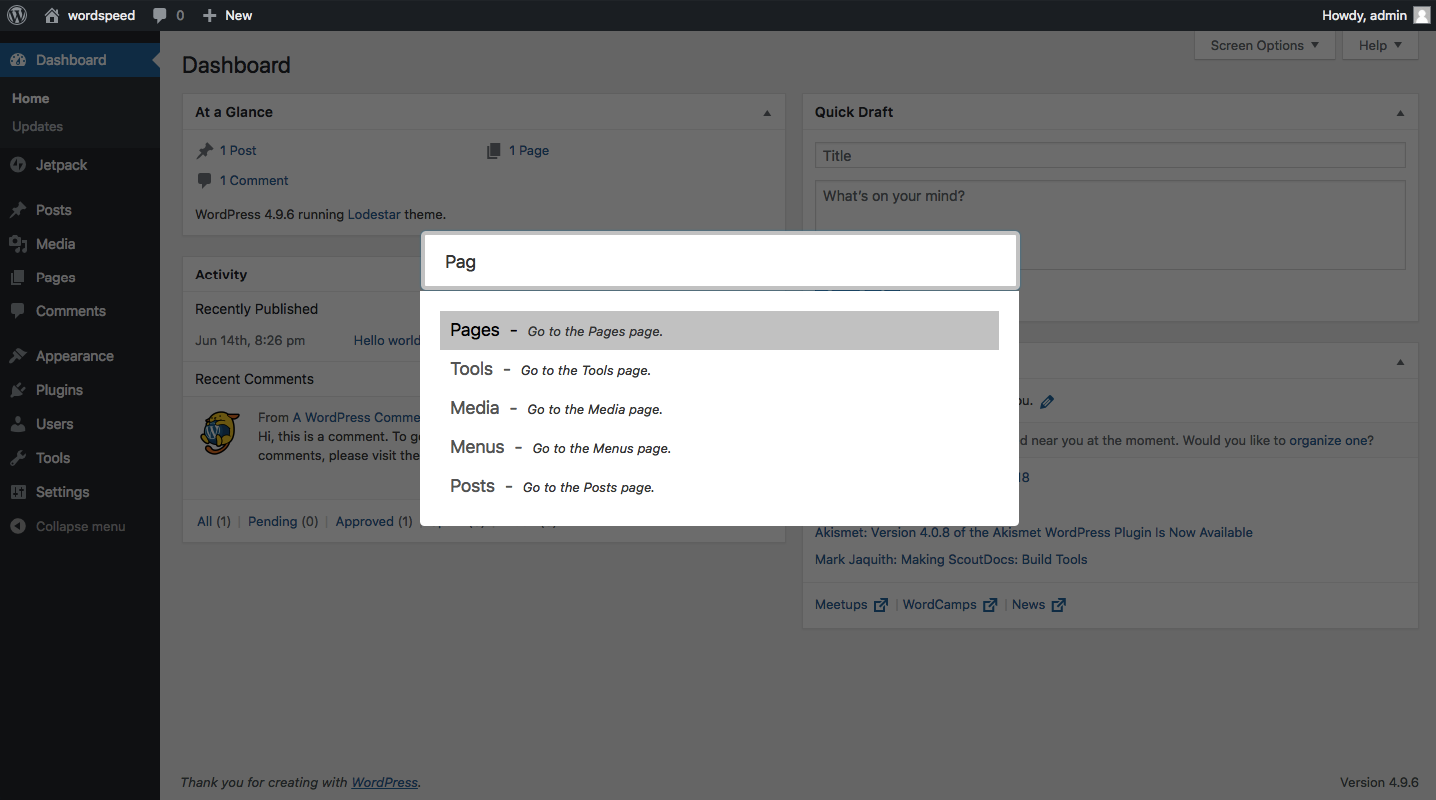Open Akismet Version 4.0.8 news link

coord(1034,533)
